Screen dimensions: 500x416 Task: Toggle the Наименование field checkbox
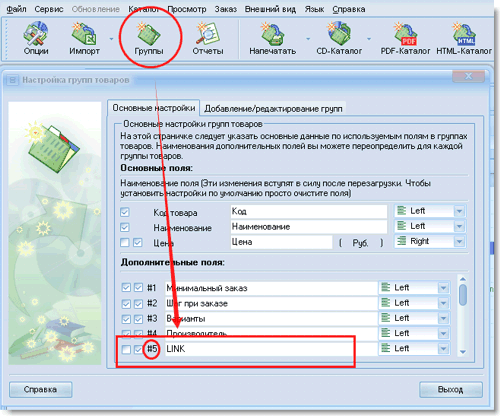tap(125, 227)
